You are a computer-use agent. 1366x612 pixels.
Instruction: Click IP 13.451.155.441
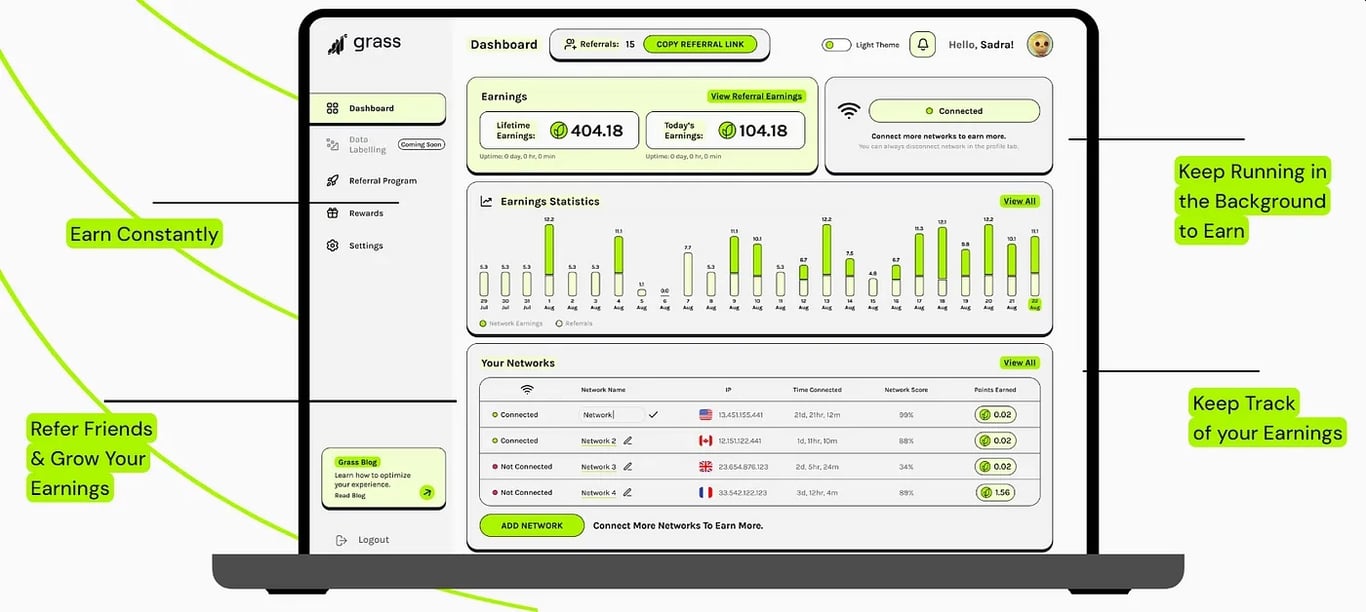tap(740, 414)
